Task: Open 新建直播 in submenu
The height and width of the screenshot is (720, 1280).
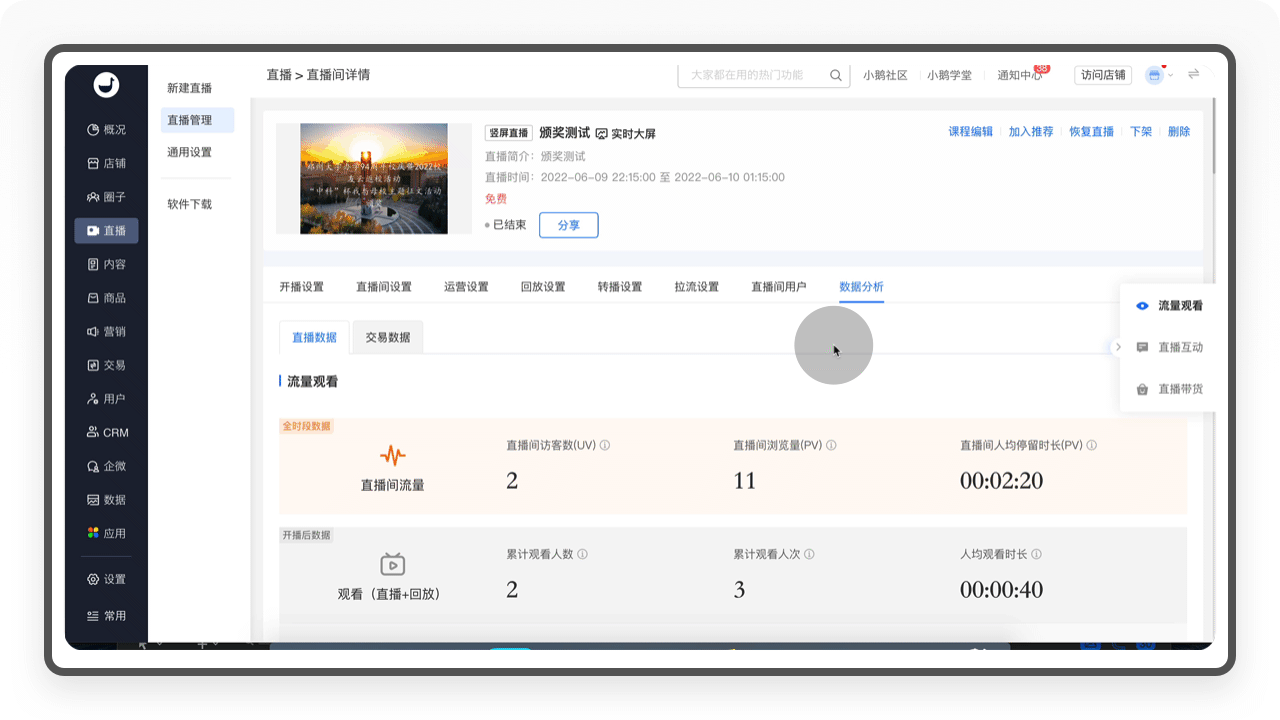Action: pyautogui.click(x=190, y=88)
